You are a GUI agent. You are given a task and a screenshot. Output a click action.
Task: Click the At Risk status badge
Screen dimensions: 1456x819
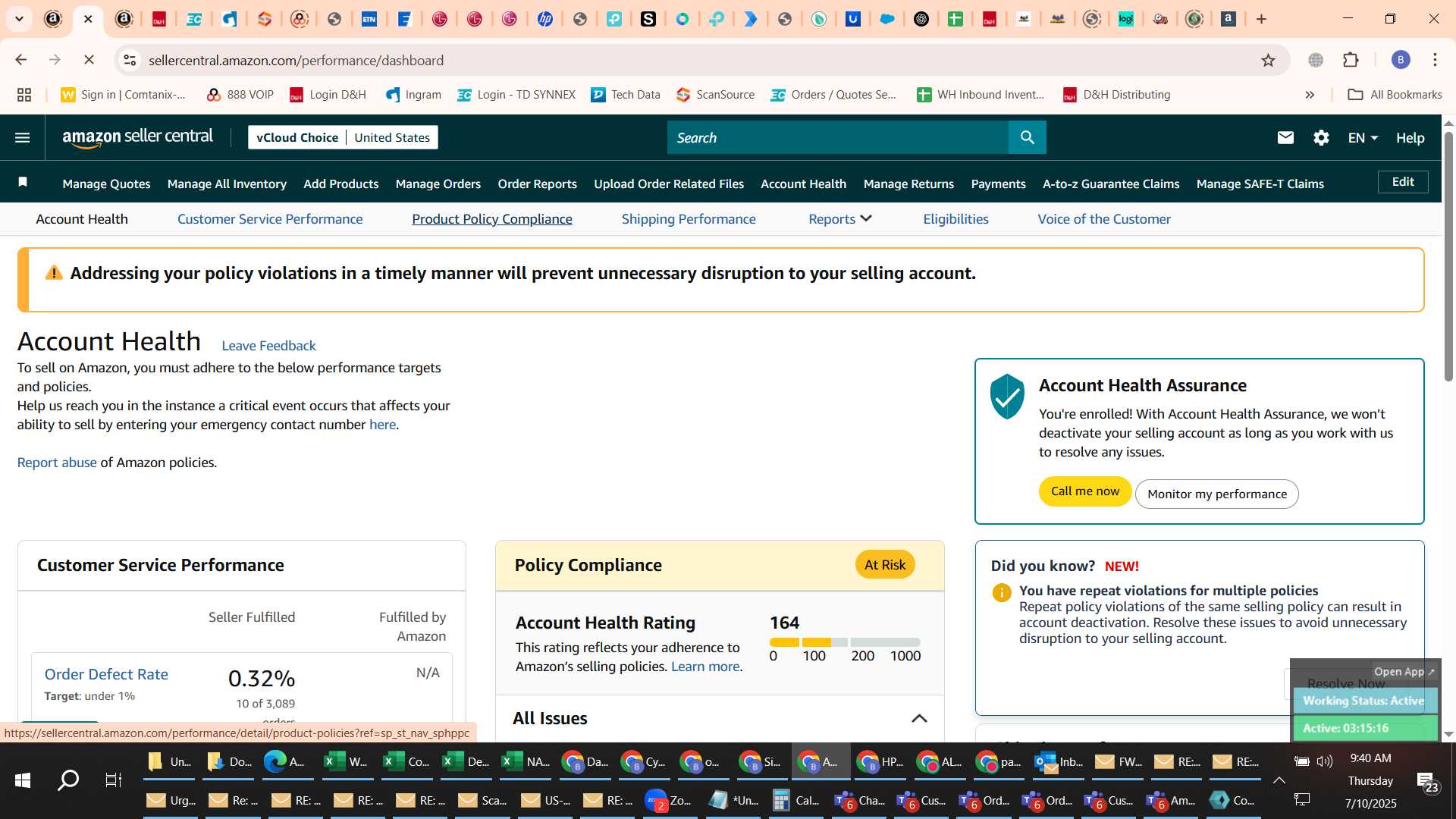pos(885,565)
